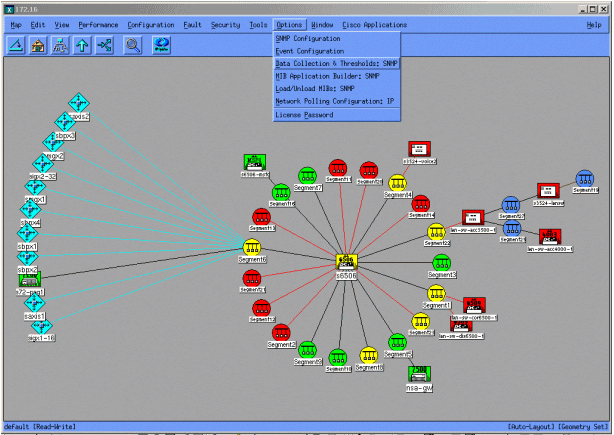Select the sbpx2 cyan diamond node
The height and width of the screenshot is (435, 614).
[27, 258]
